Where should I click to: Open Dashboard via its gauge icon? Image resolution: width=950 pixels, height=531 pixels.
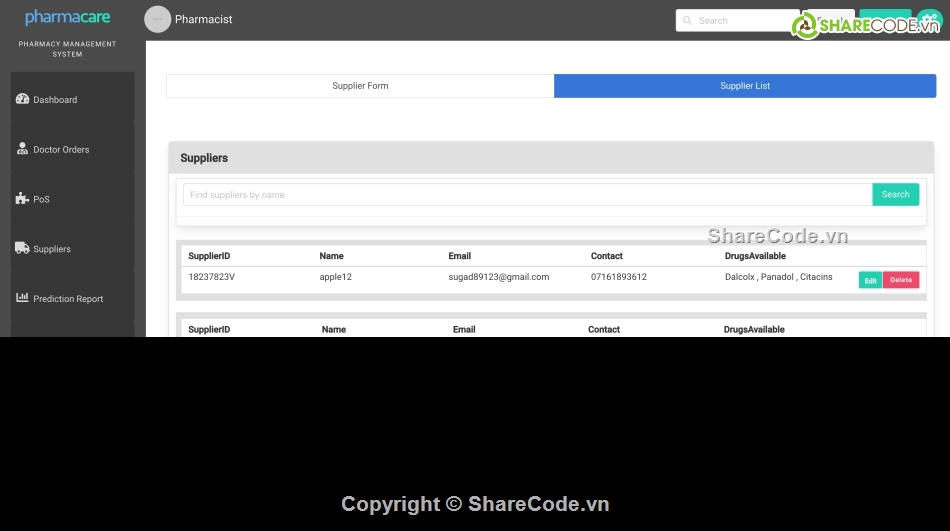tap(22, 99)
